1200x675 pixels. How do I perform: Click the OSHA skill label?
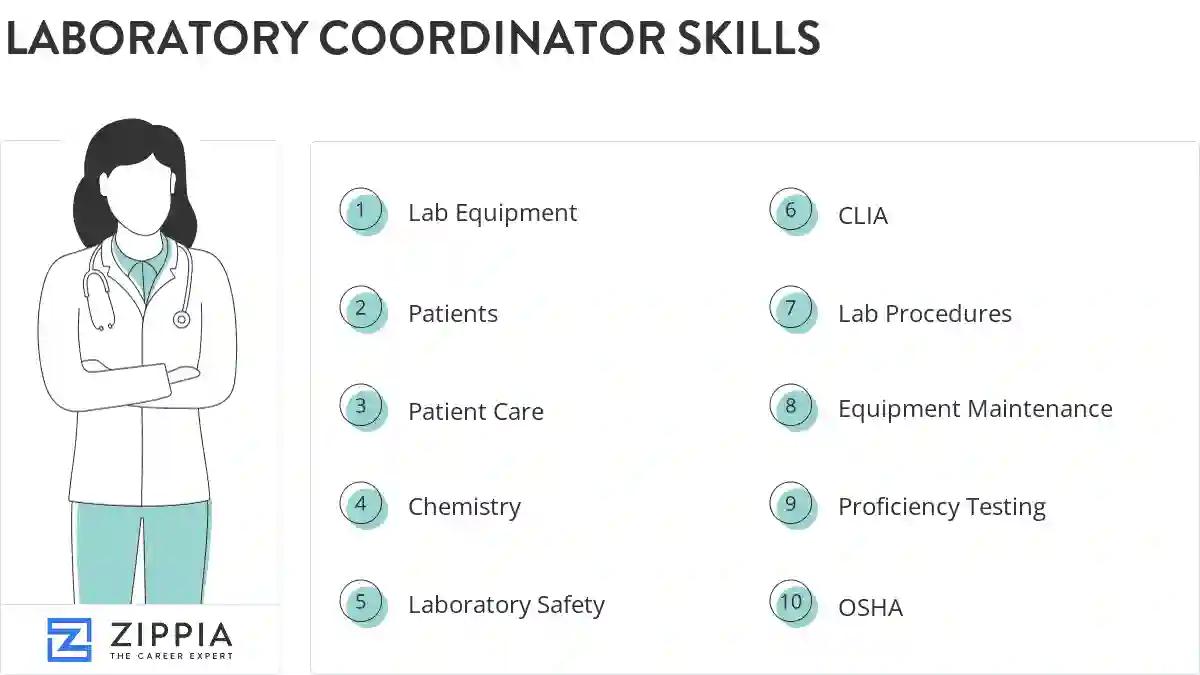870,608
